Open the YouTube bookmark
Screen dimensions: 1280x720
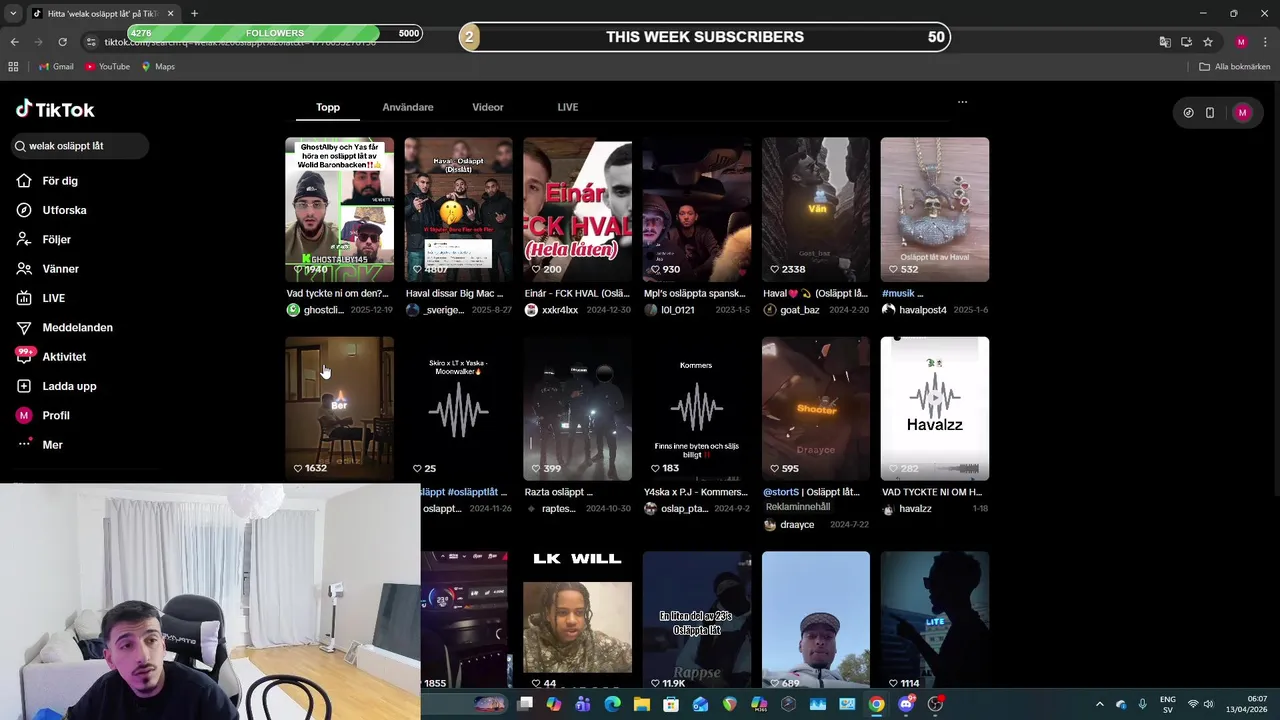(107, 67)
